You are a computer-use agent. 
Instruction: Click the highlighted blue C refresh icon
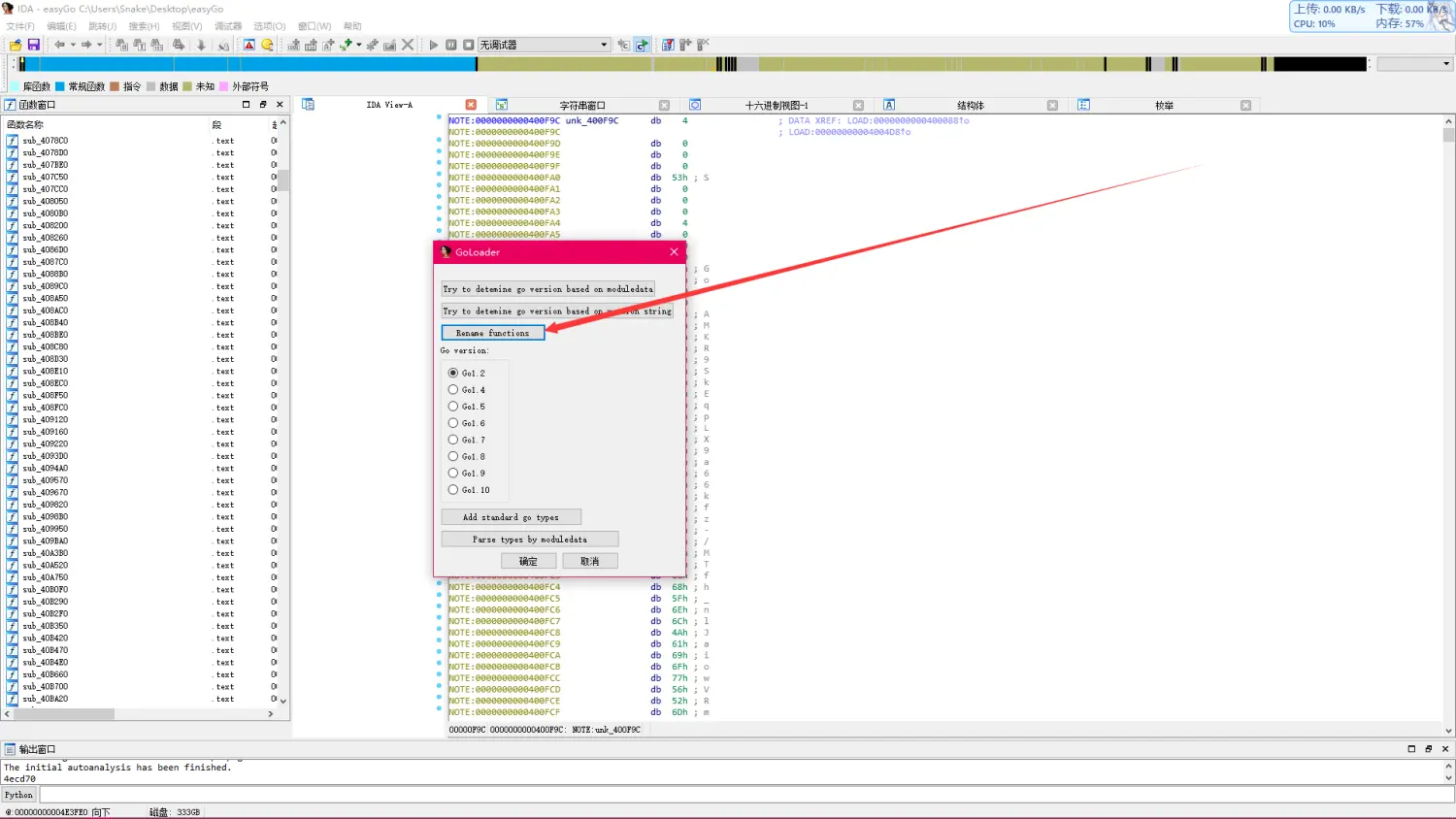click(642, 45)
